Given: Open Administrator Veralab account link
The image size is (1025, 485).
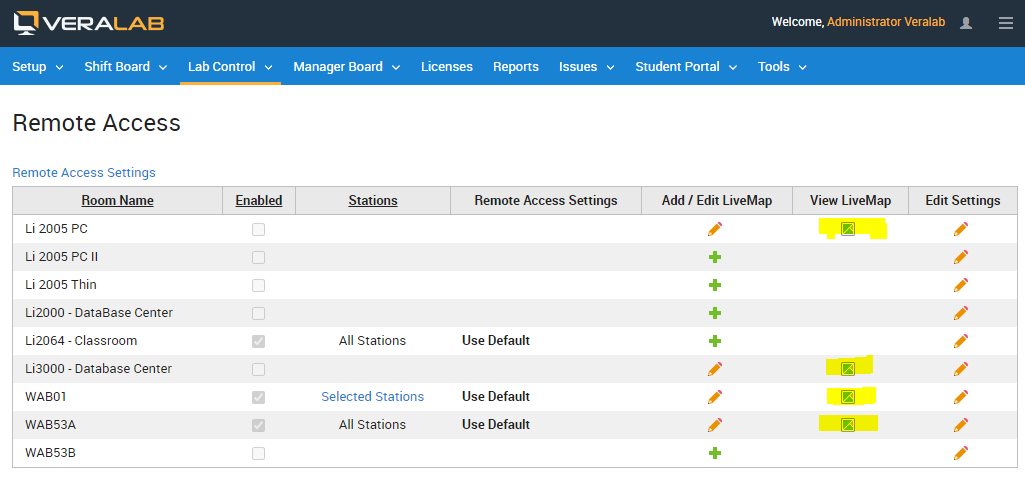Looking at the screenshot, I should 886,22.
